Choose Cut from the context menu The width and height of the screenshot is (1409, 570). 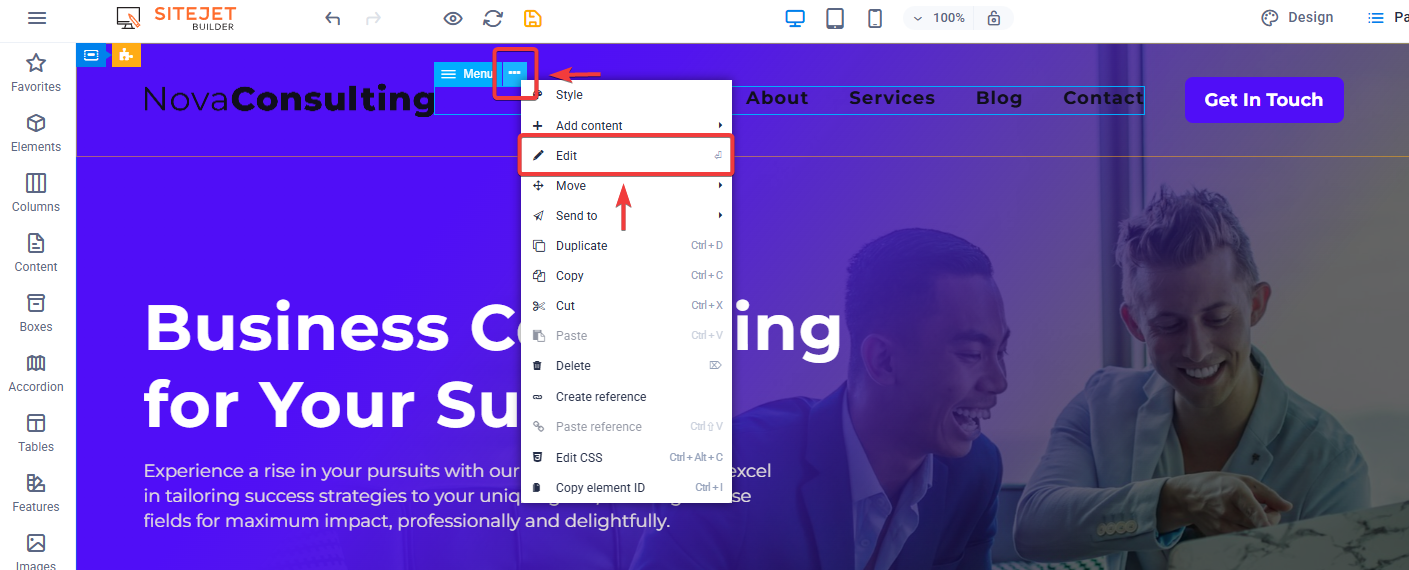tap(626, 306)
